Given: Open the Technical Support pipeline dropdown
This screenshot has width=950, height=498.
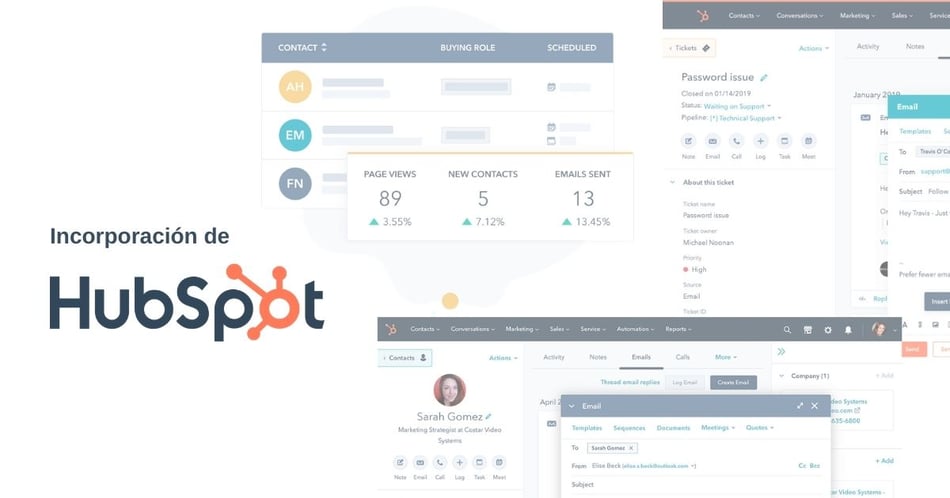Looking at the screenshot, I should click(x=746, y=118).
